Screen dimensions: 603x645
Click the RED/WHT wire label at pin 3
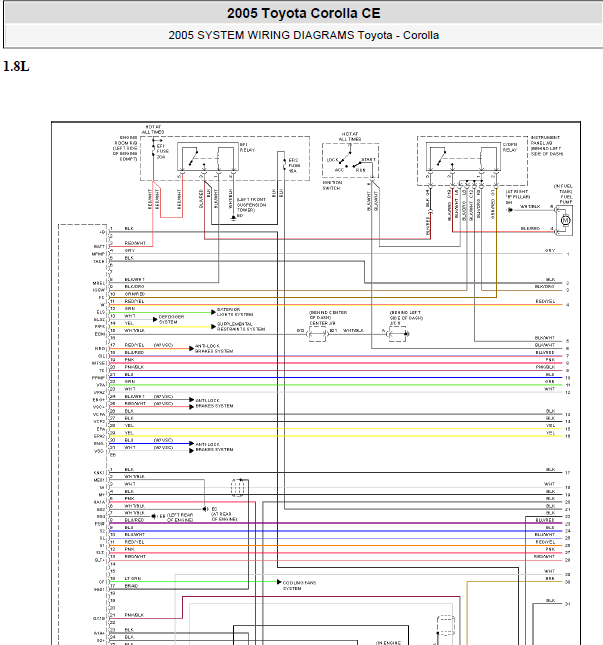(135, 243)
